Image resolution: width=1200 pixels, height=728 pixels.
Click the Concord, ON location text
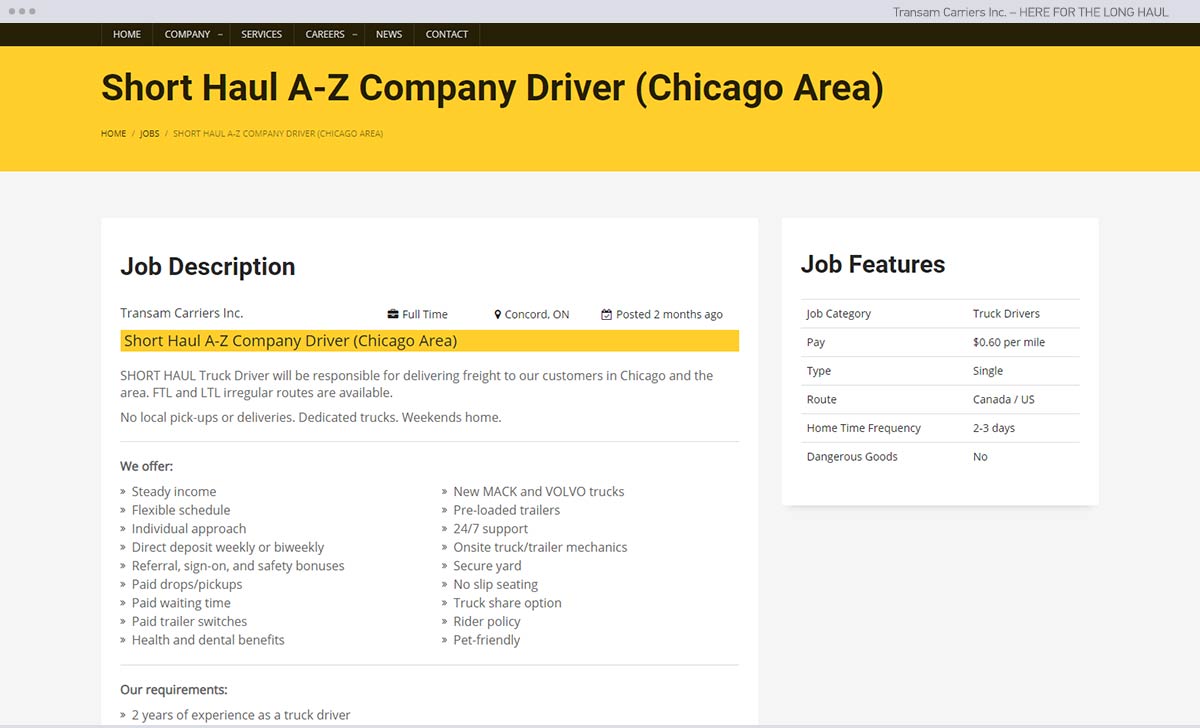[537, 314]
